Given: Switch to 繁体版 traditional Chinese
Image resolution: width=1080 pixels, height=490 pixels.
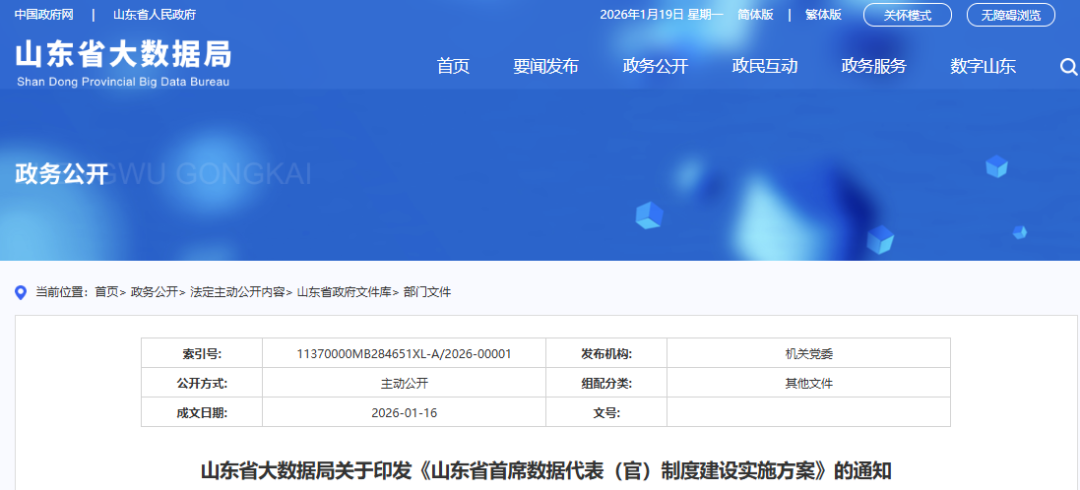Looking at the screenshot, I should pos(823,15).
